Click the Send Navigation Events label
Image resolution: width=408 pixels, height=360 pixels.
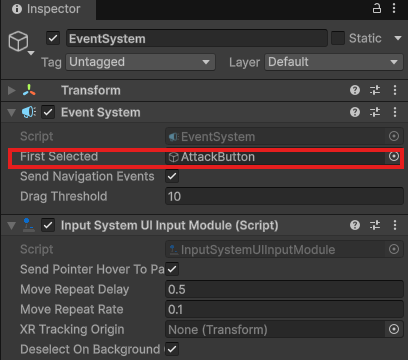(x=87, y=176)
